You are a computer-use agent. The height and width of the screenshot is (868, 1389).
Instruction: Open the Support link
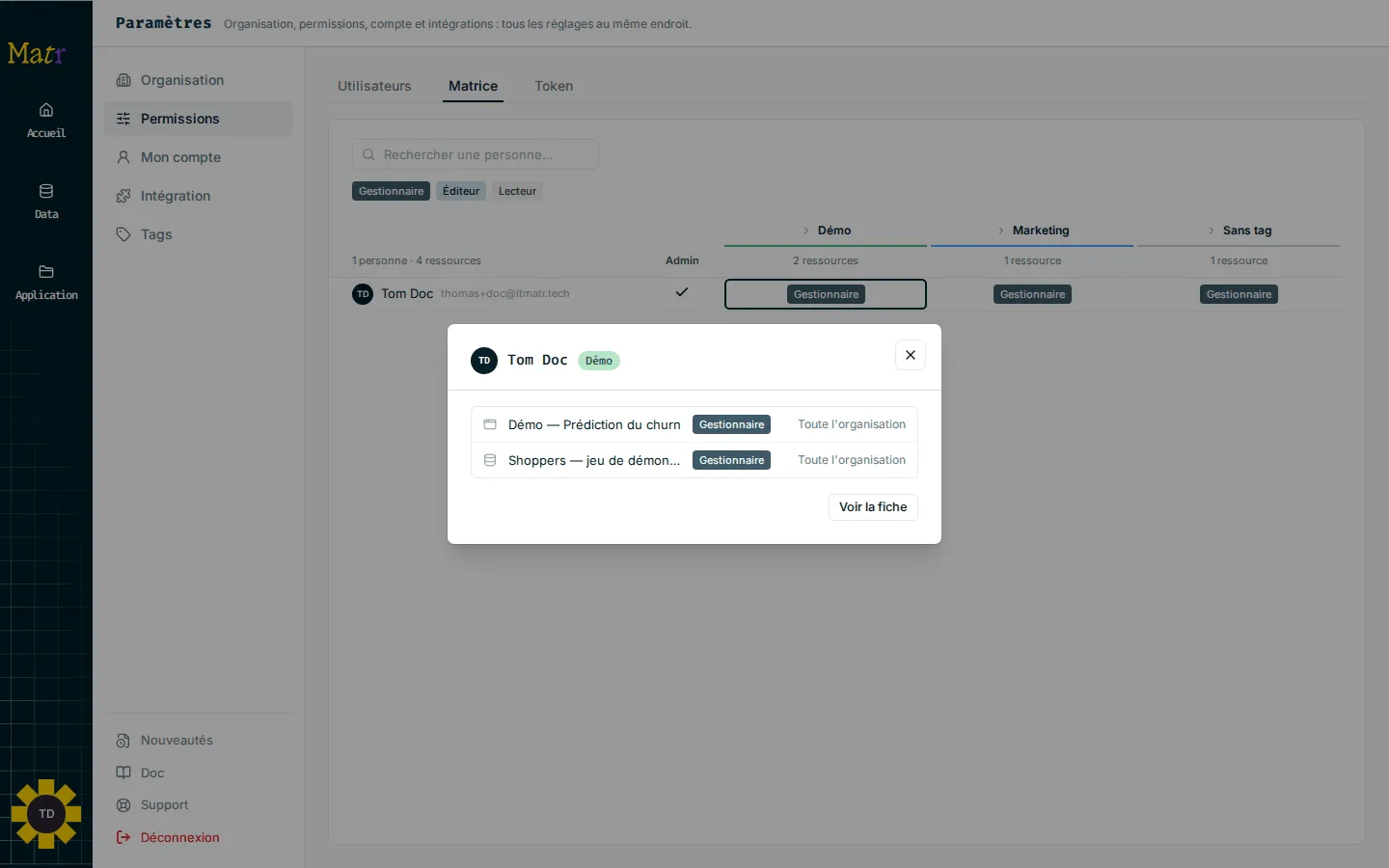165,805
